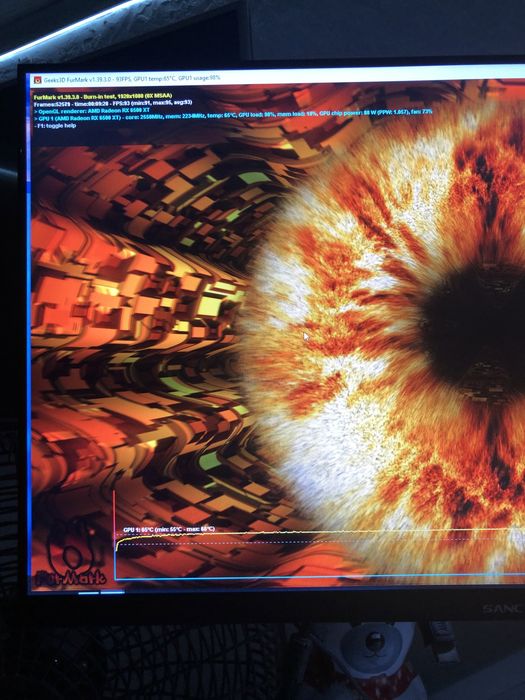Click the fan percentage readout
Viewport: 525px width, 700px height.
tap(423, 112)
